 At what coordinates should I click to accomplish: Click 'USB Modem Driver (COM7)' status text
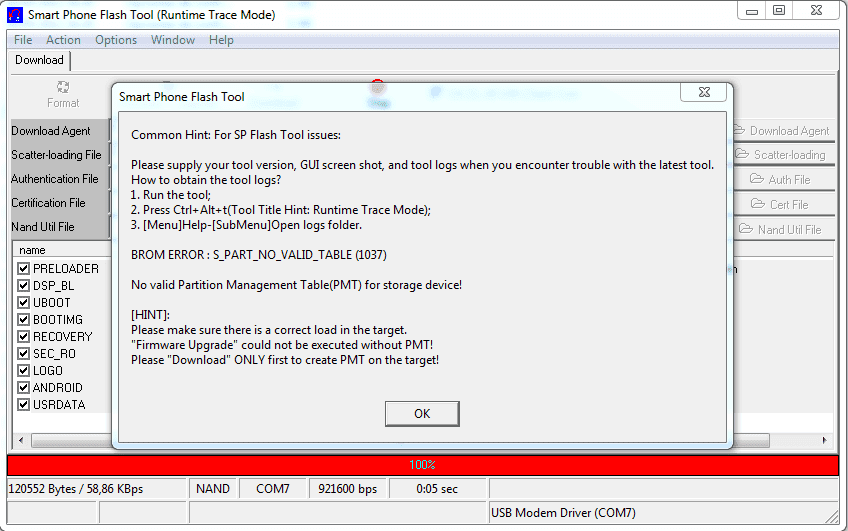click(563, 513)
